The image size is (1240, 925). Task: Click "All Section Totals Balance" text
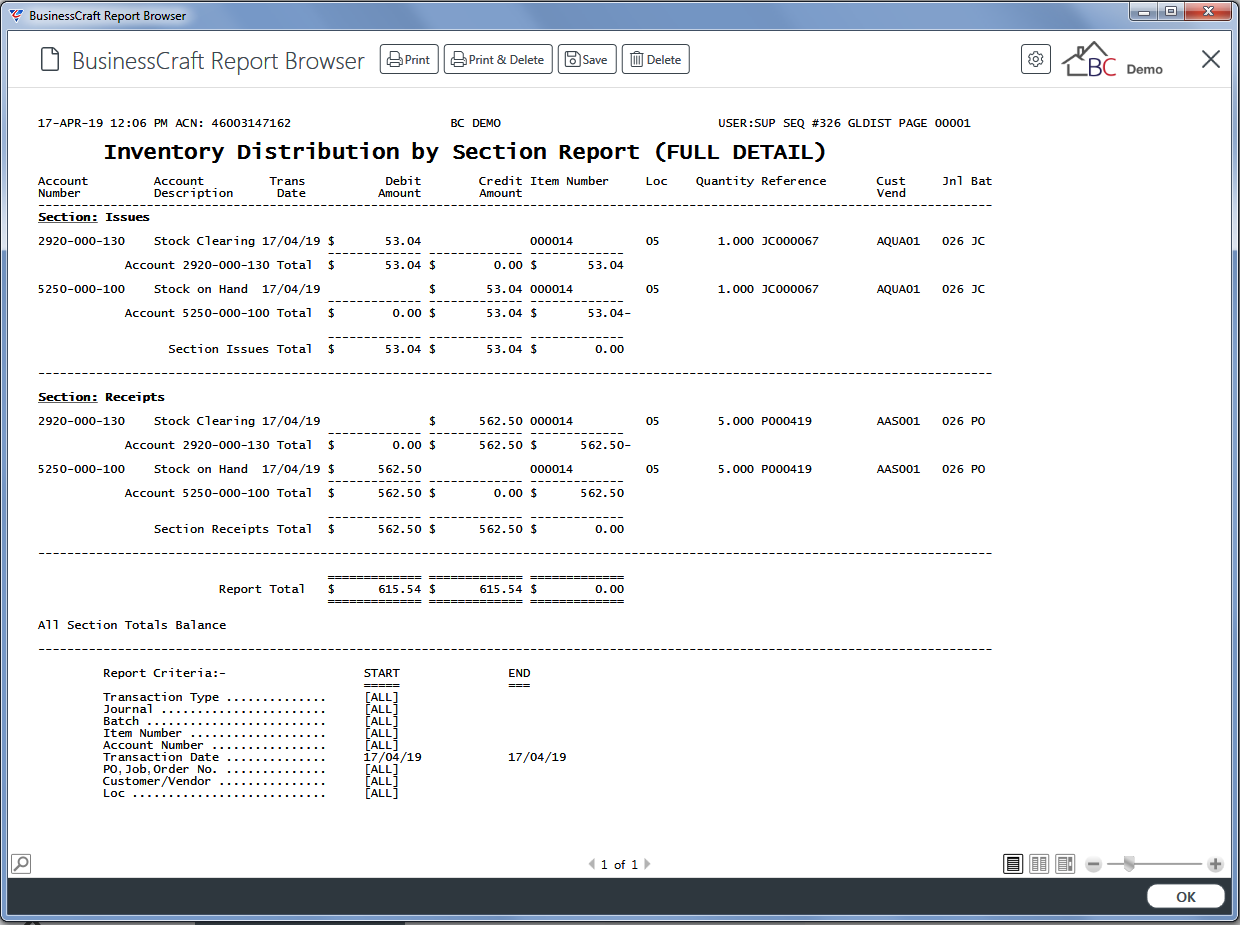coord(132,625)
